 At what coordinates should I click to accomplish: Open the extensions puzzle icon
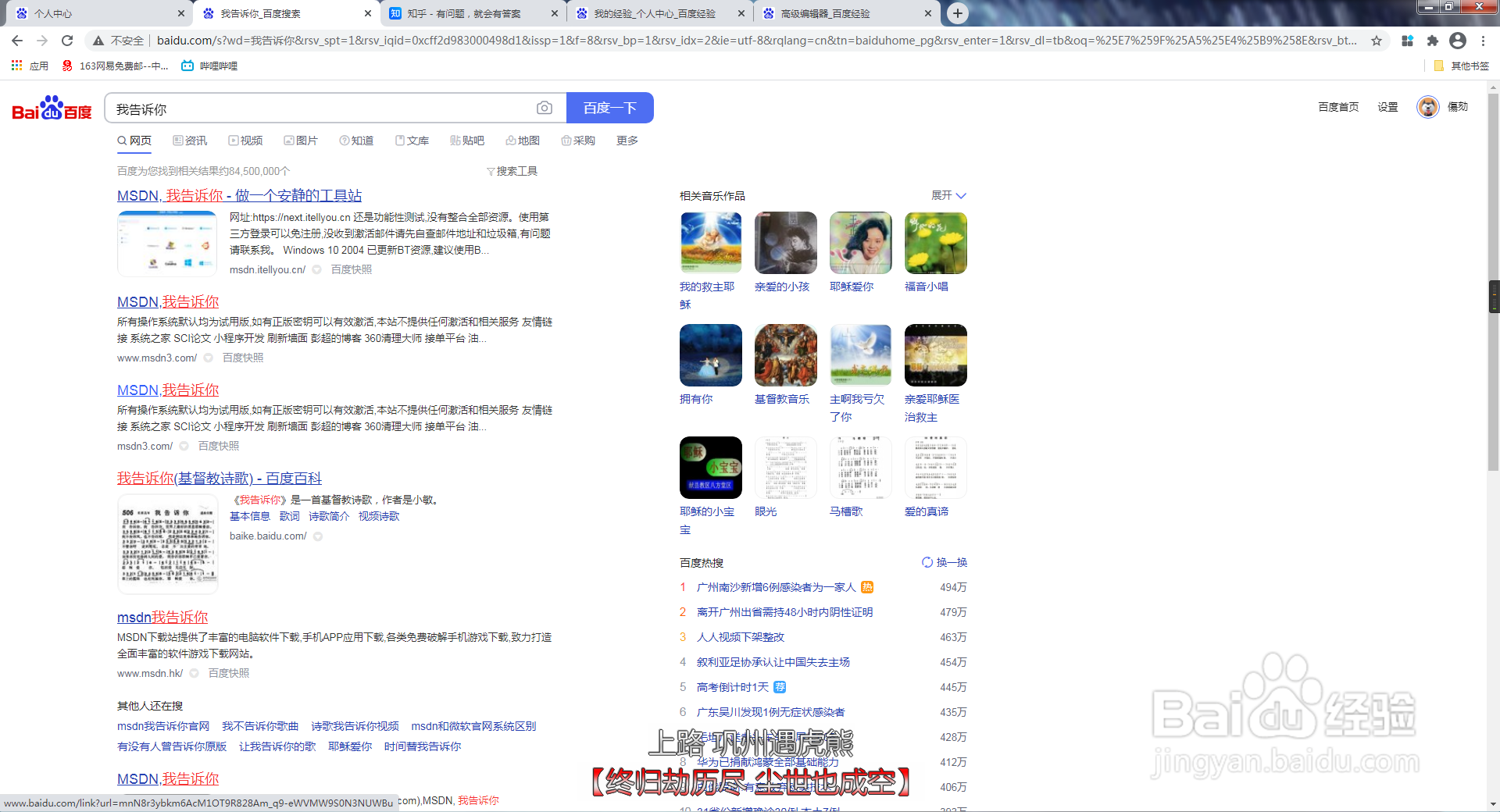tap(1432, 41)
